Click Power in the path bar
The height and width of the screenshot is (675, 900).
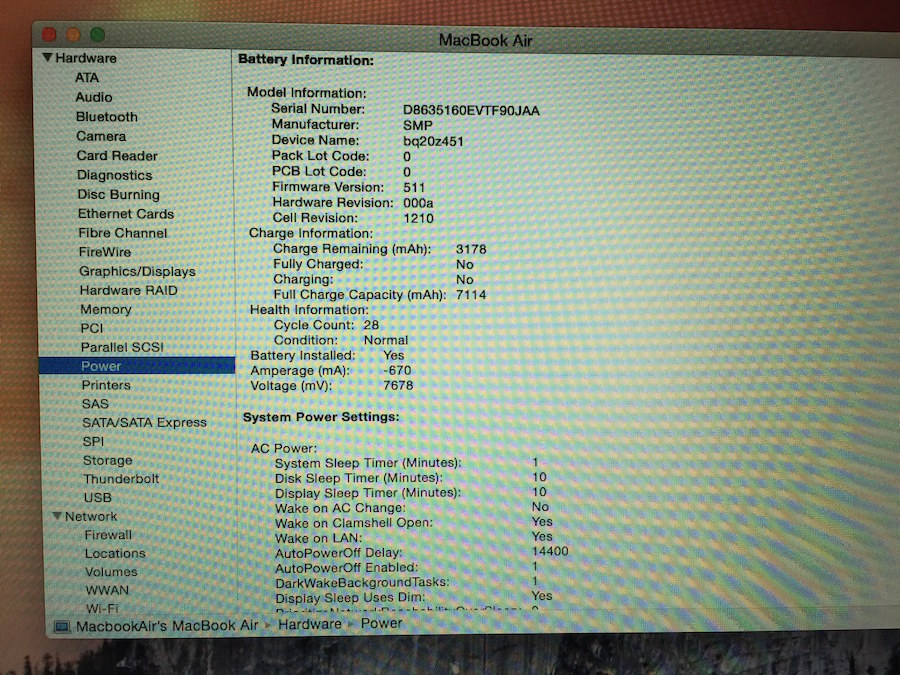[382, 623]
